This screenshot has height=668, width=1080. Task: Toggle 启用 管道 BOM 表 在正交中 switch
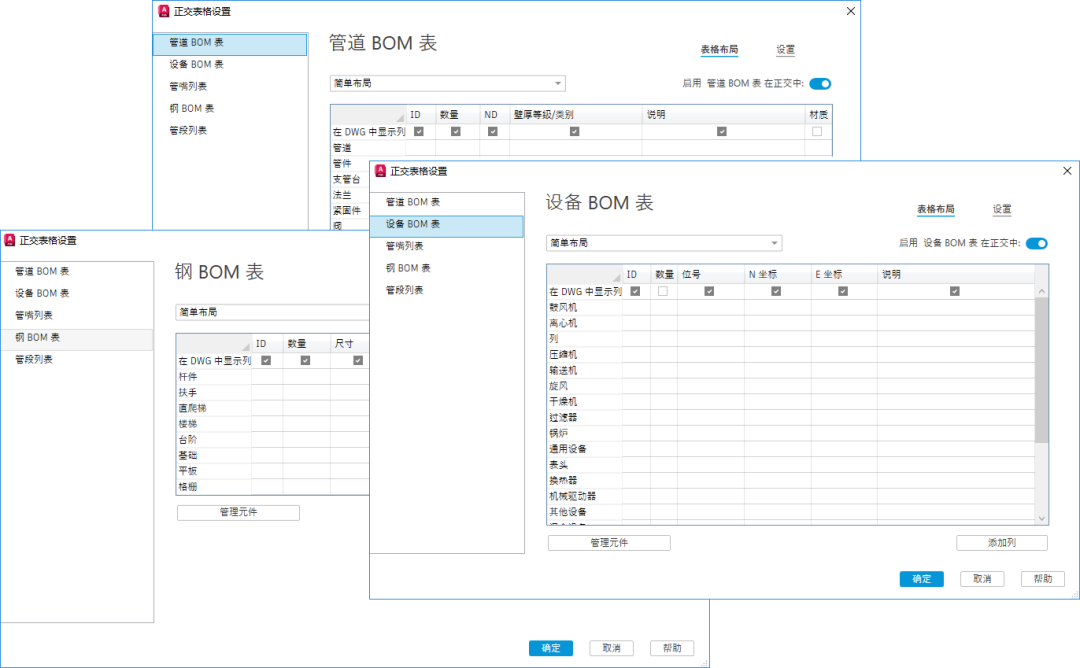point(820,83)
